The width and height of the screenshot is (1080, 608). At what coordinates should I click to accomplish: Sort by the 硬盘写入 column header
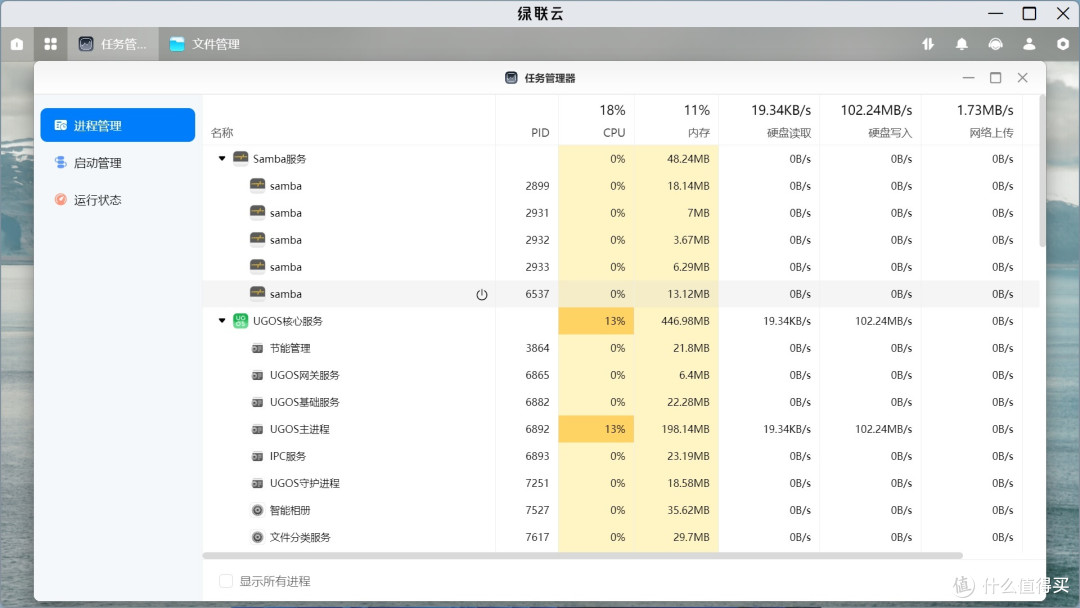point(890,133)
